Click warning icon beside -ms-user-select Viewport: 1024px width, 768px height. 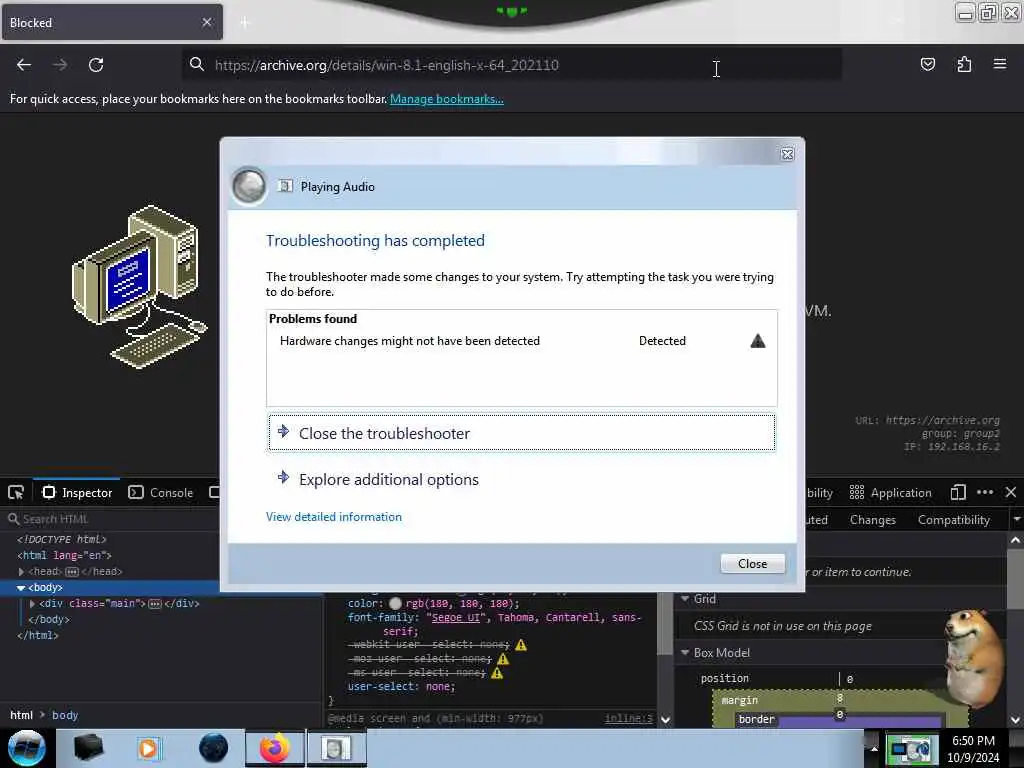(497, 673)
